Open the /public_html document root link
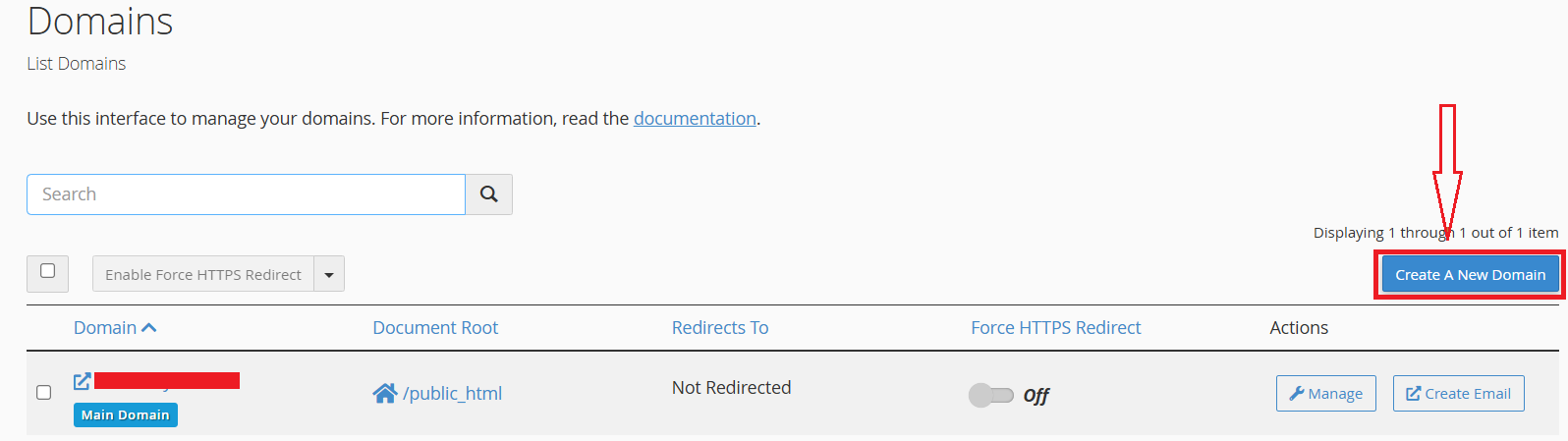This screenshot has width=1568, height=441. click(452, 394)
